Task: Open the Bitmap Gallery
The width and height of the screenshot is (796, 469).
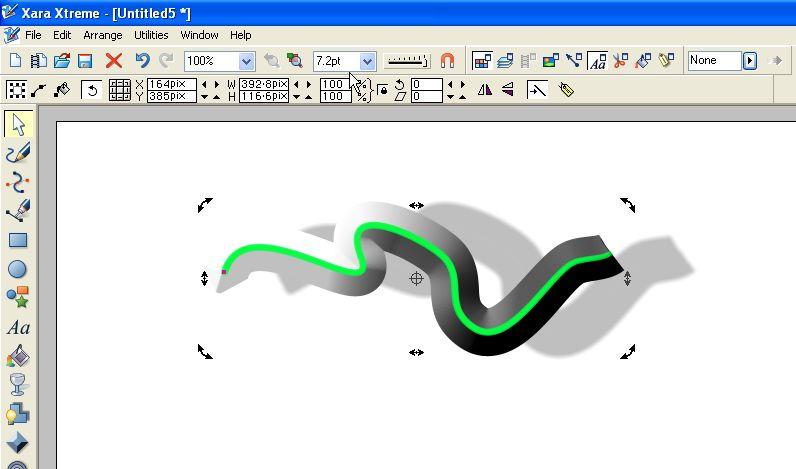Action: tap(551, 61)
